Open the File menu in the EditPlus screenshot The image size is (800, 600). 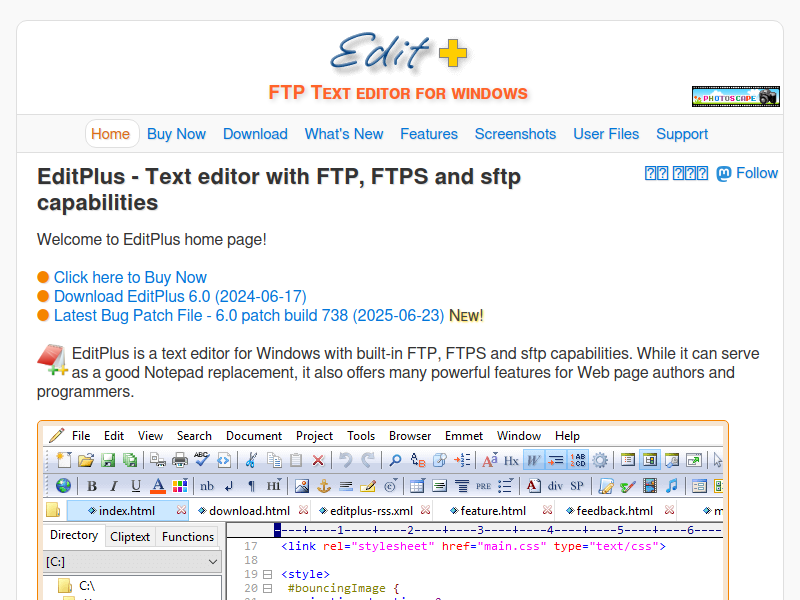[x=81, y=436]
